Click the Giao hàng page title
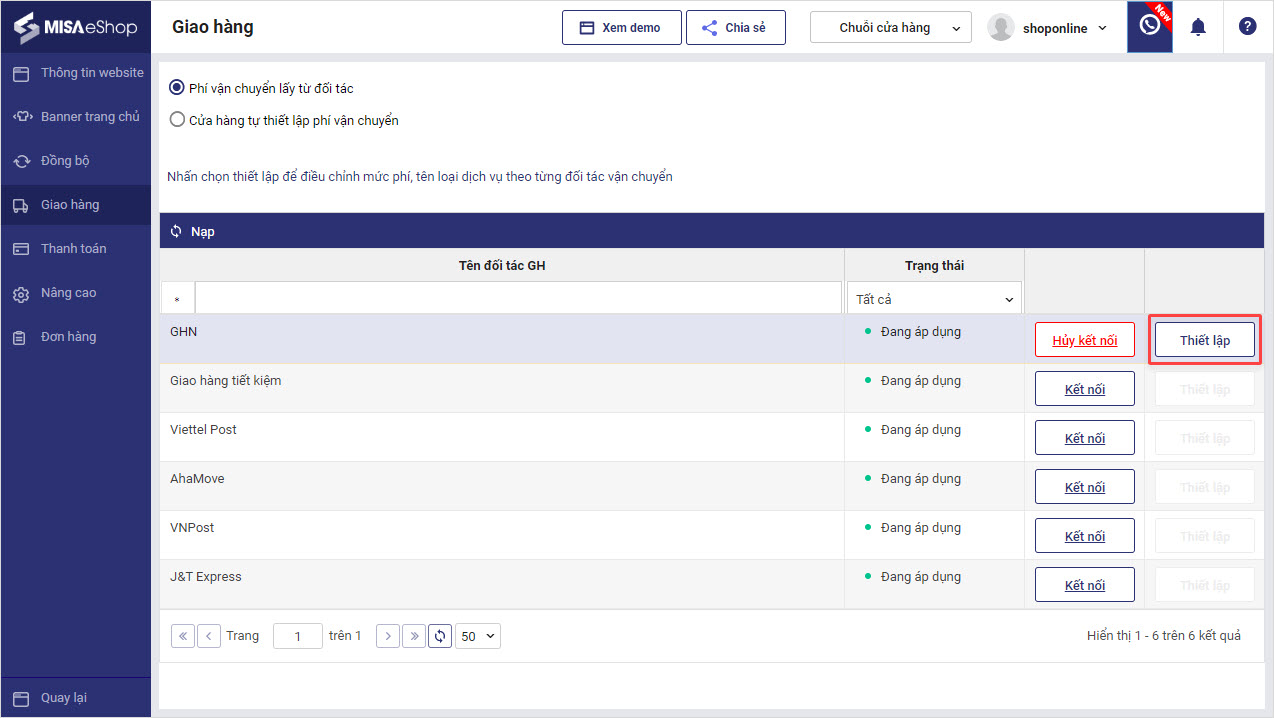 (213, 27)
